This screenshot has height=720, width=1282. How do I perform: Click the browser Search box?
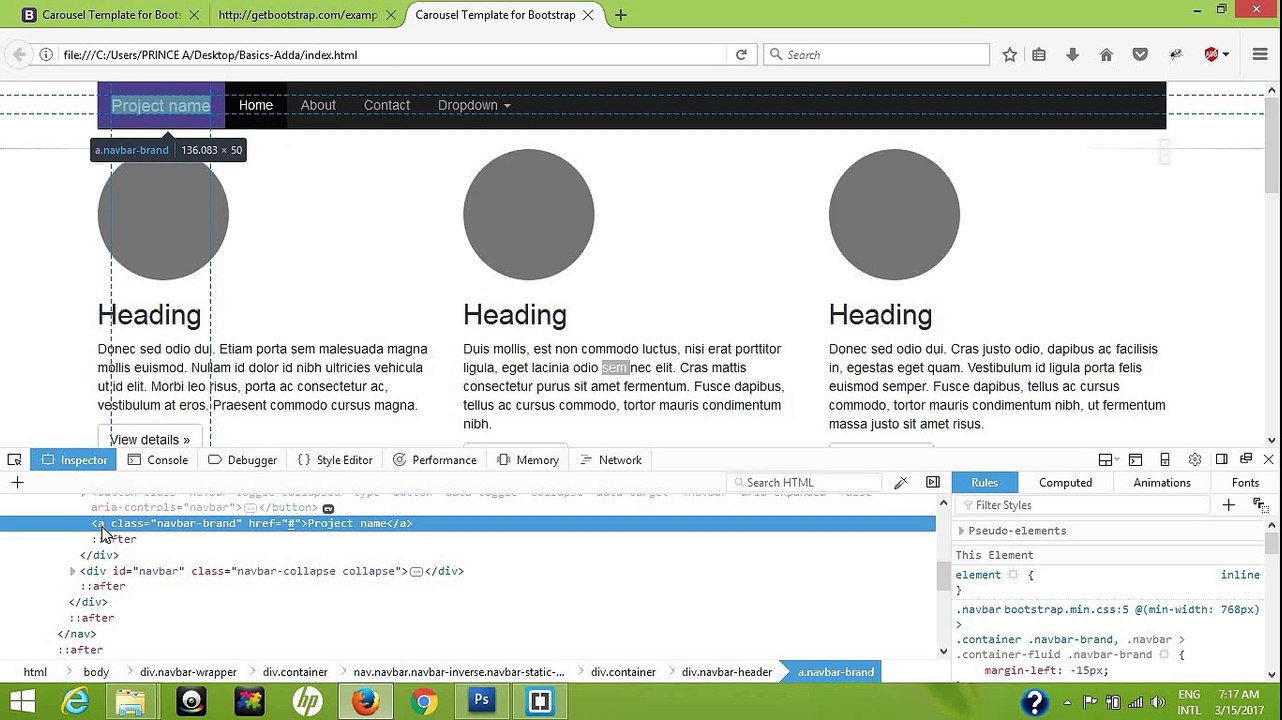pos(876,55)
